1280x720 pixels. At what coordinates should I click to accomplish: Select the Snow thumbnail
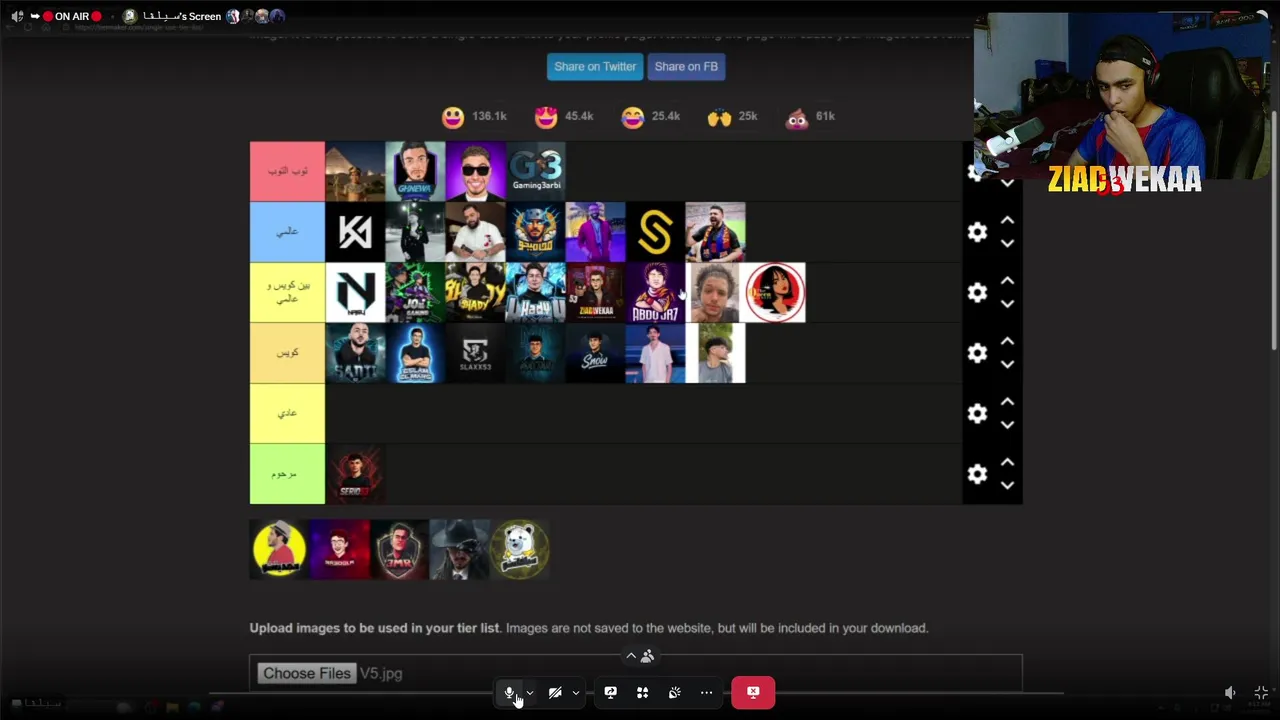pyautogui.click(x=595, y=353)
